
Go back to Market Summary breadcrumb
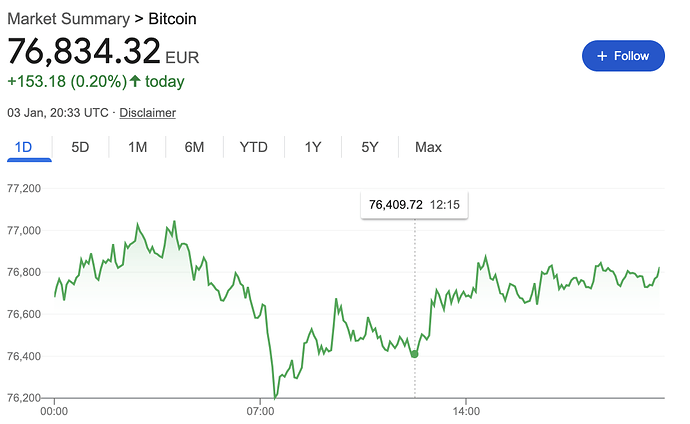(68, 19)
